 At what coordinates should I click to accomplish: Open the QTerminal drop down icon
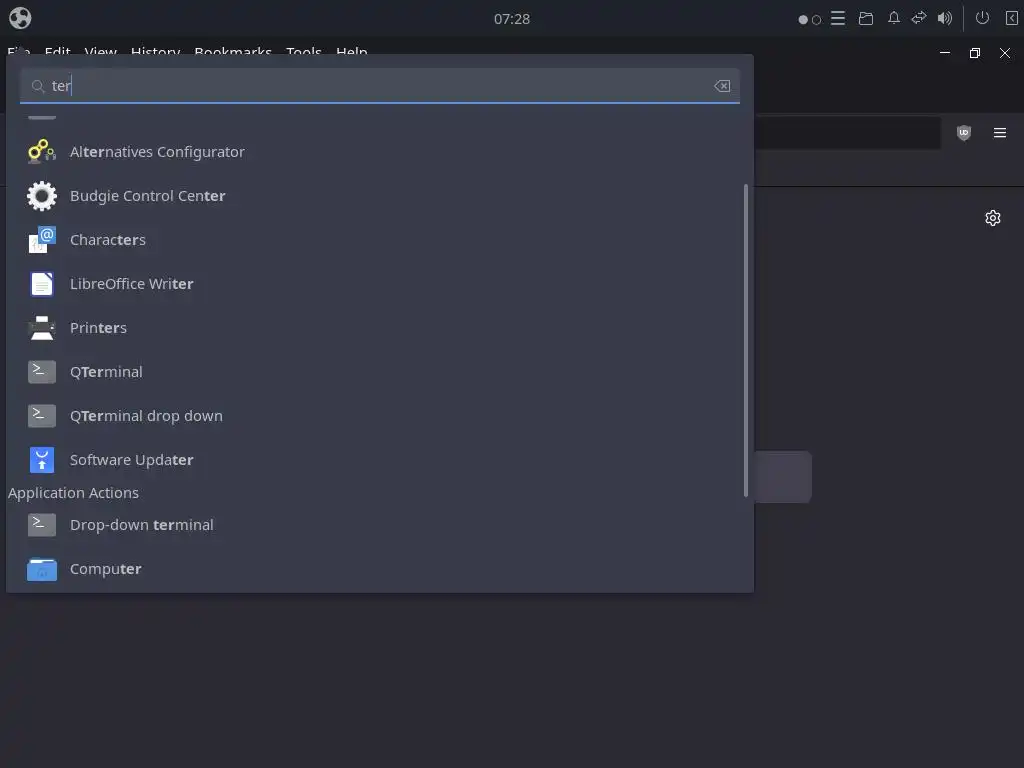(42, 416)
